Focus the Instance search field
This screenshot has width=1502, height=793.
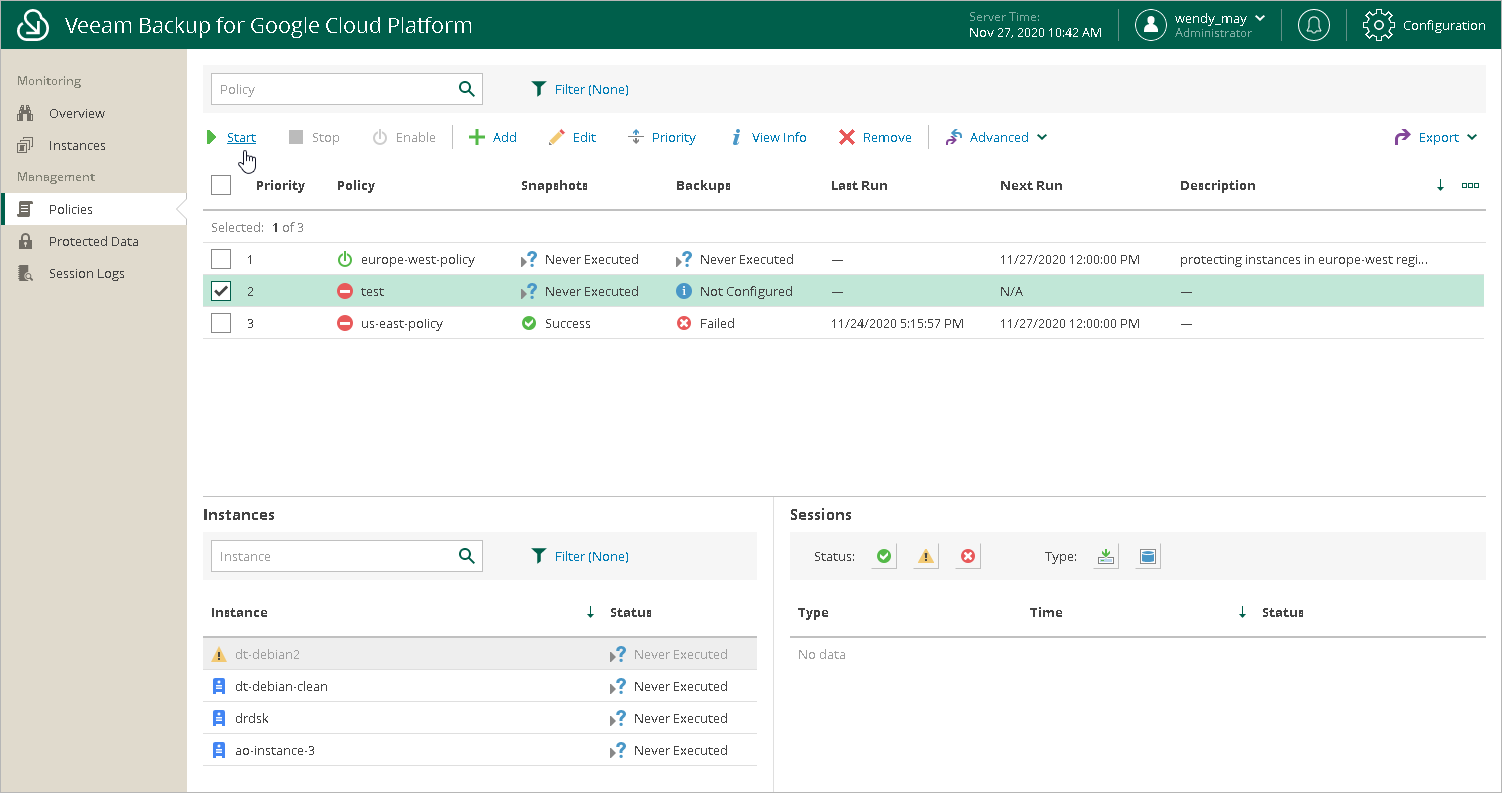332,556
